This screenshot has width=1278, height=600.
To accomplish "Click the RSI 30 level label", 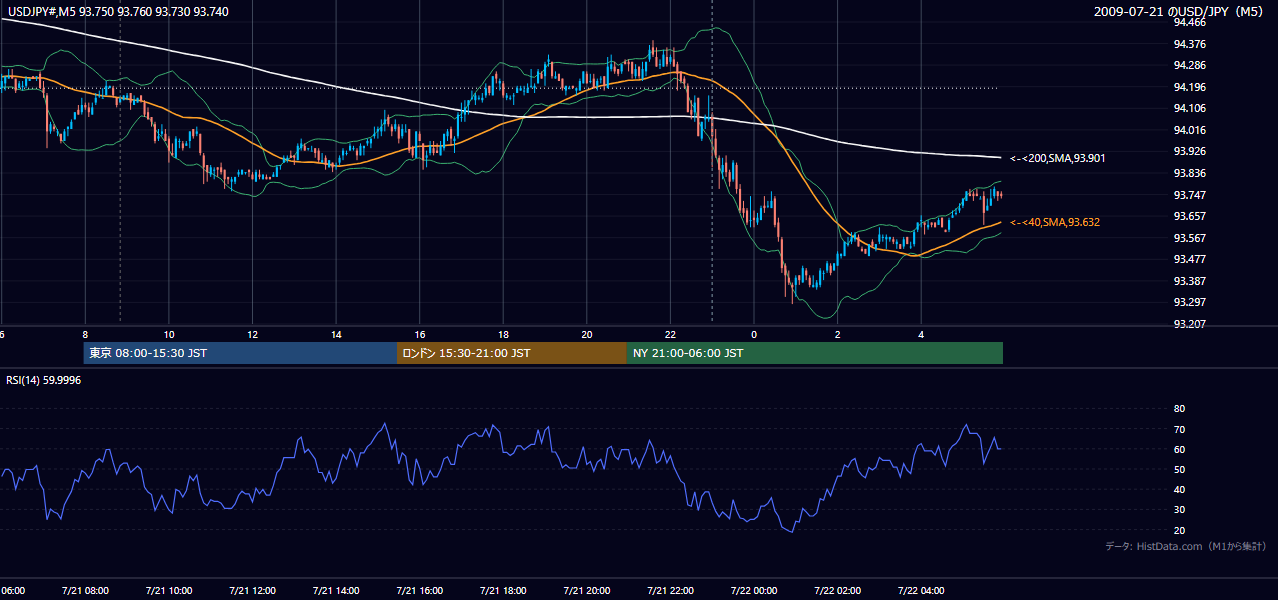I will 1179,510.
